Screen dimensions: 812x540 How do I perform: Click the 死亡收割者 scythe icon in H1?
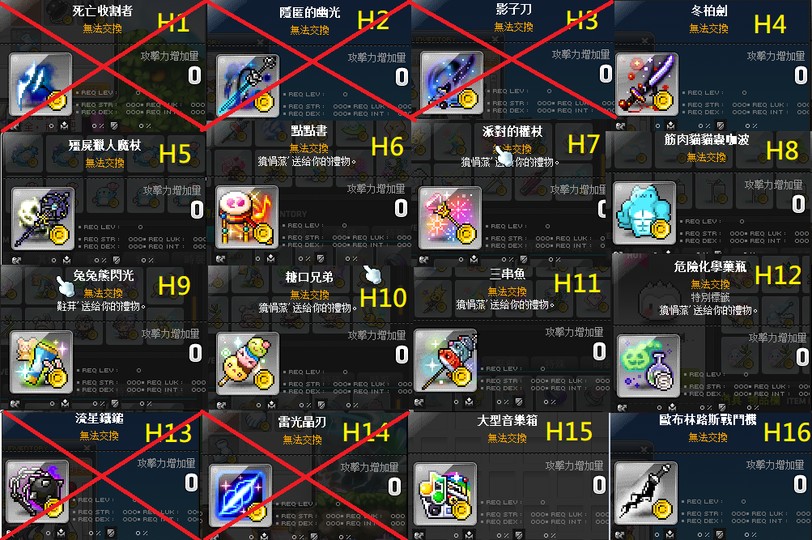coord(40,84)
